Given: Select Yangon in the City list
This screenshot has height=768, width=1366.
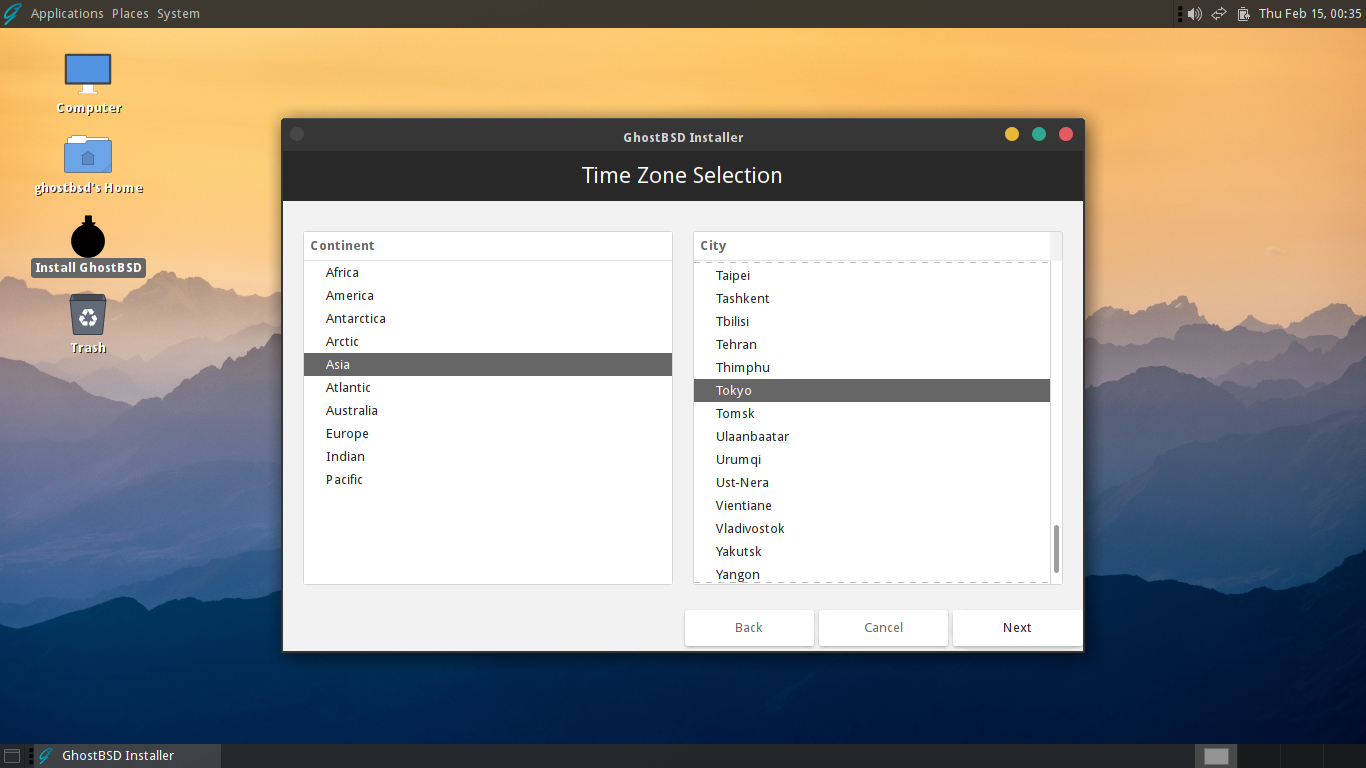Looking at the screenshot, I should [872, 574].
